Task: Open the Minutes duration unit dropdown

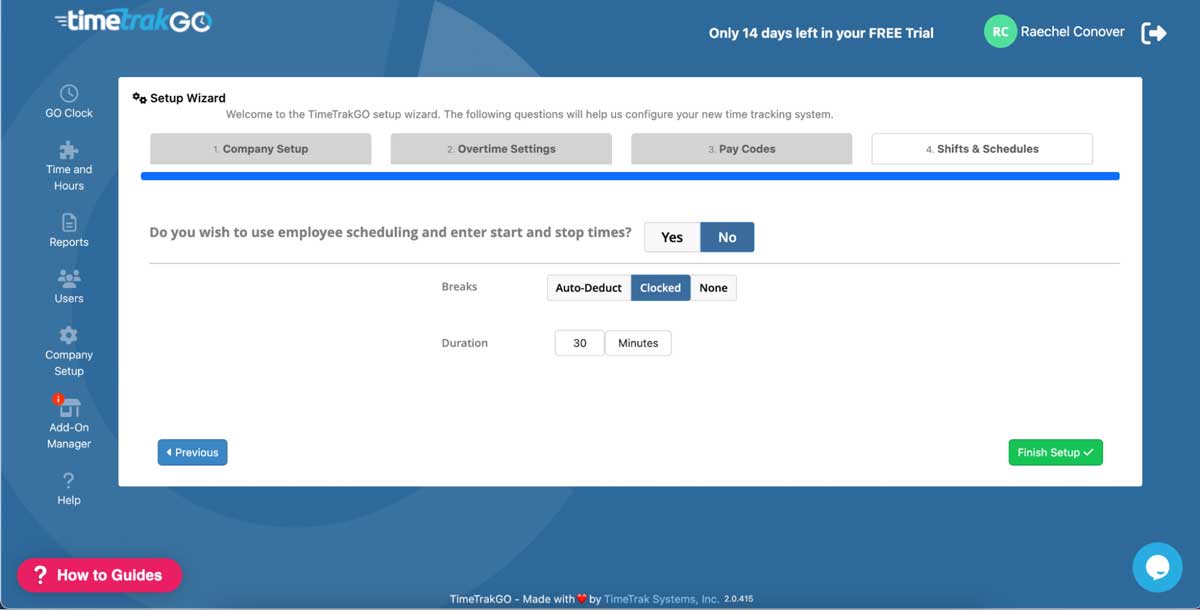Action: coord(638,343)
